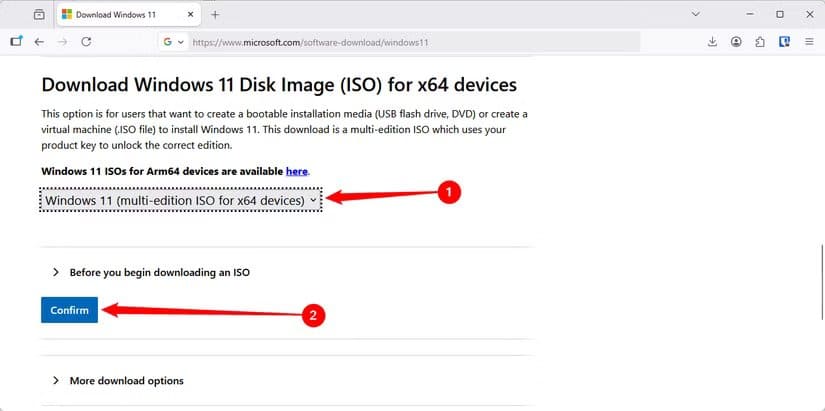The image size is (825, 411).
Task: Click the blue Confirm button
Action: (x=69, y=310)
